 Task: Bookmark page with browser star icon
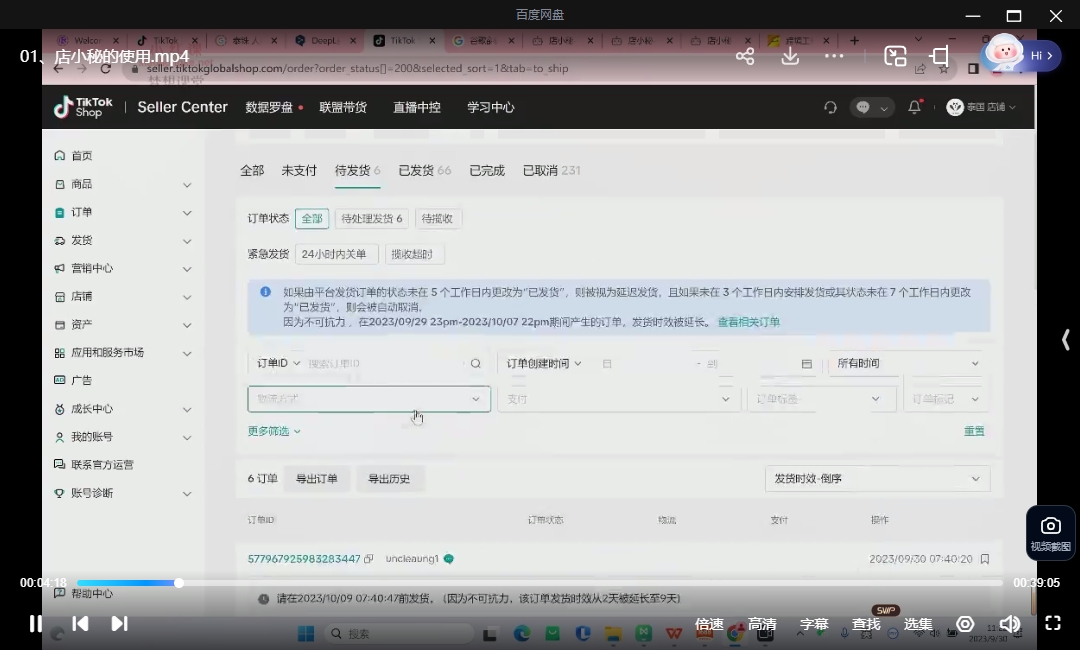(x=944, y=68)
